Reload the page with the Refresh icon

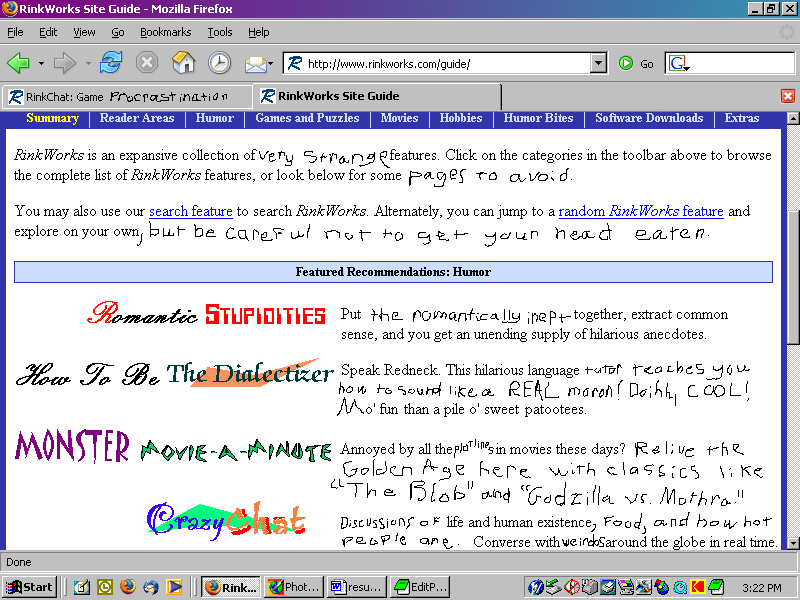point(111,63)
